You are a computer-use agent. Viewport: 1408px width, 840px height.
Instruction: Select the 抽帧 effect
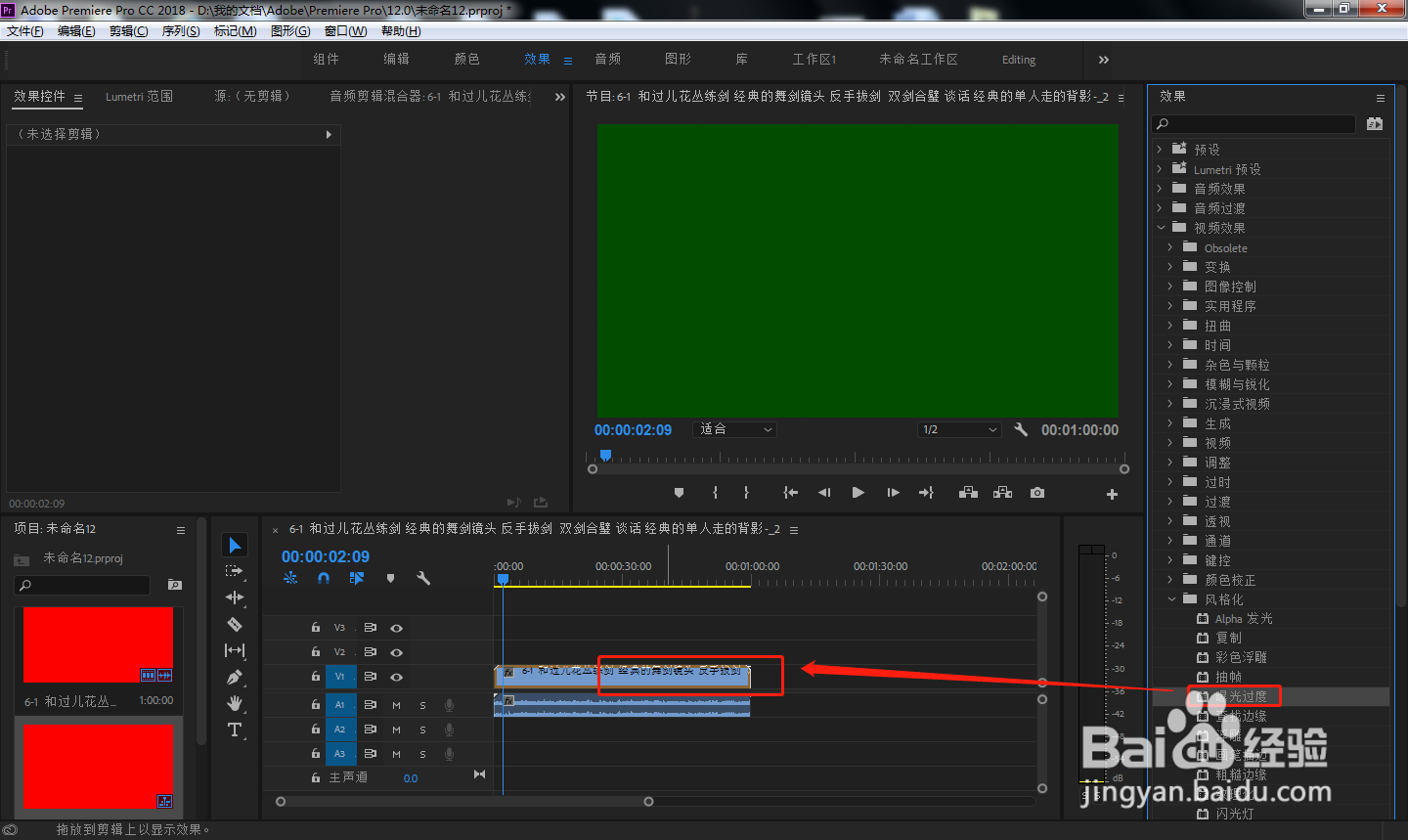point(1228,677)
